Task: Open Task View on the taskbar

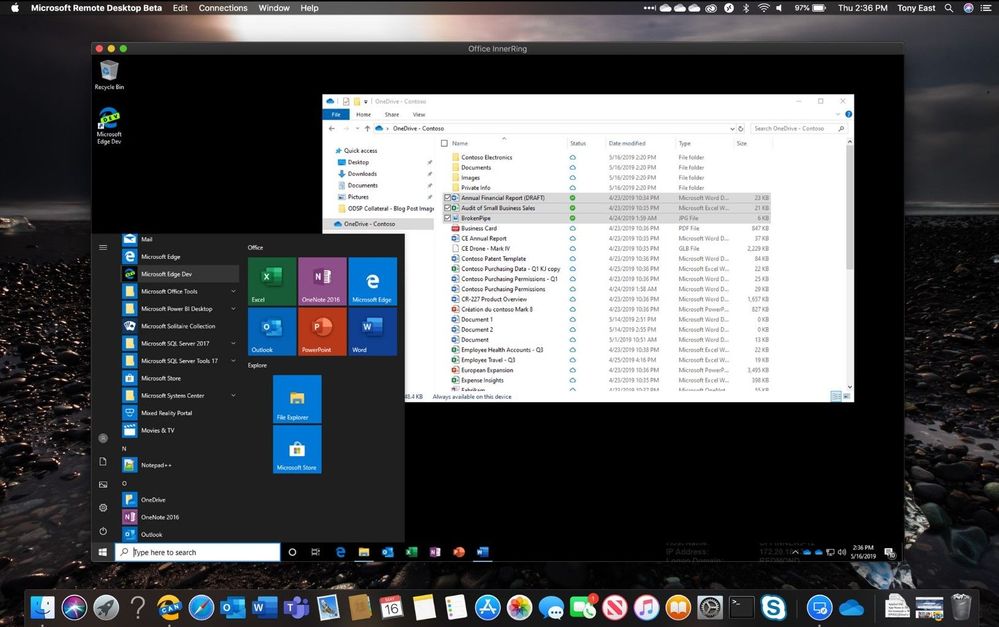Action: tap(315, 552)
